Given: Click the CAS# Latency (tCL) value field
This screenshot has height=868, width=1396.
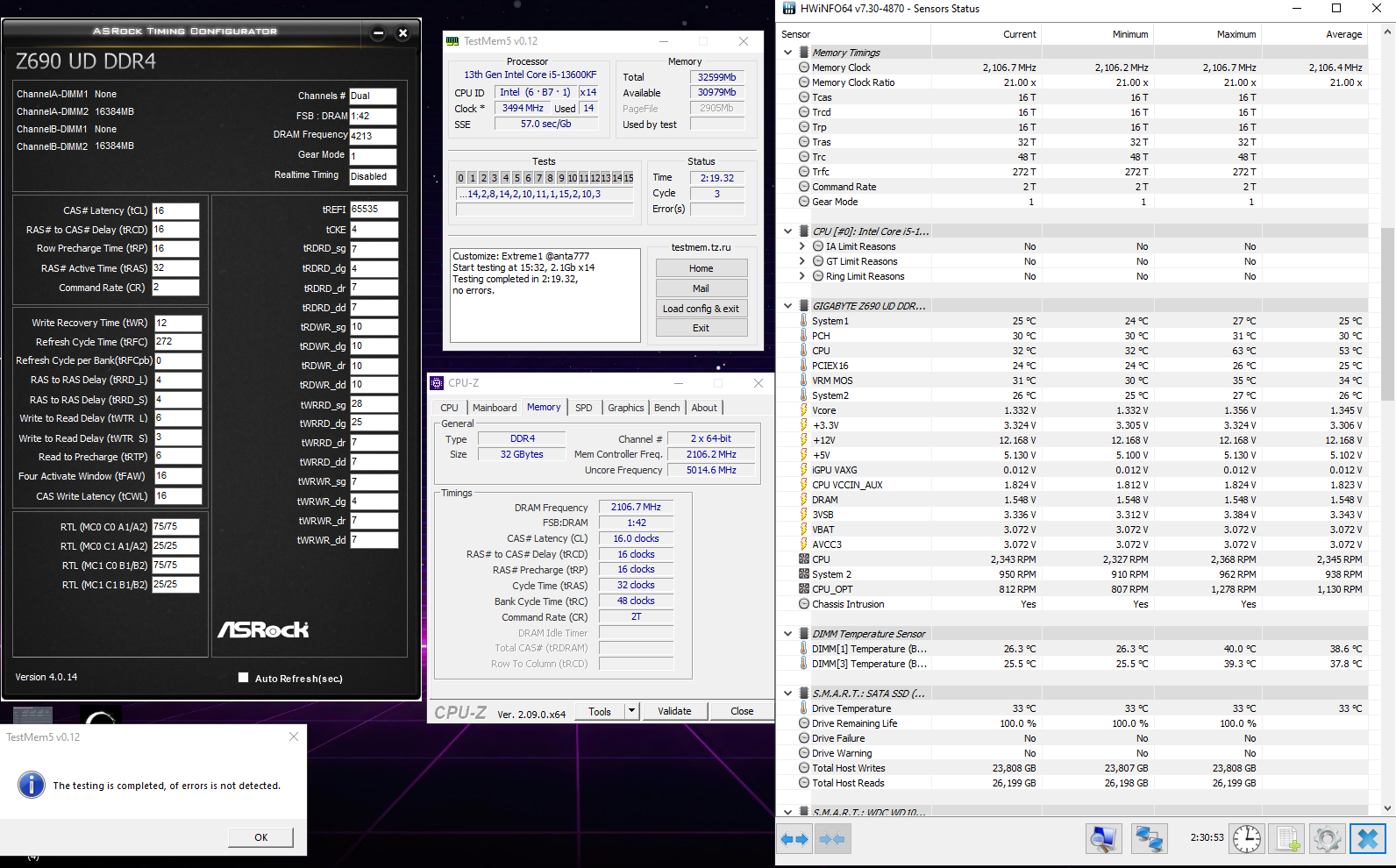Looking at the screenshot, I should (176, 210).
